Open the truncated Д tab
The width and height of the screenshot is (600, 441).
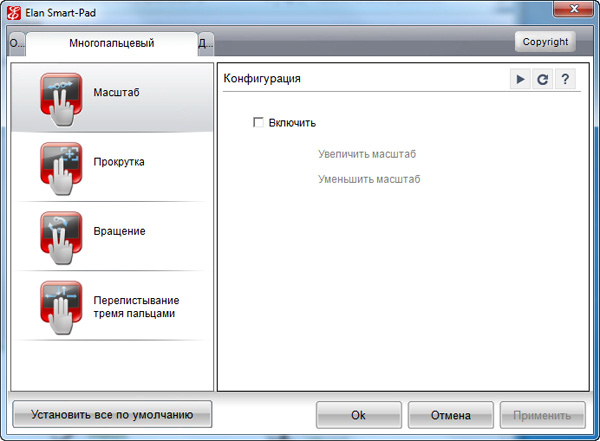point(205,44)
